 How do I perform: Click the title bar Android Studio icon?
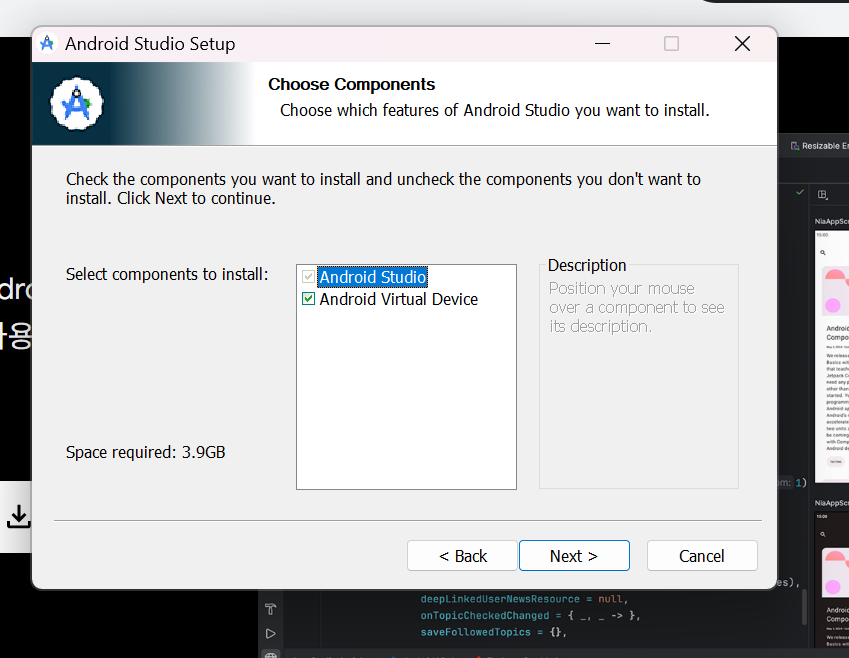[47, 43]
